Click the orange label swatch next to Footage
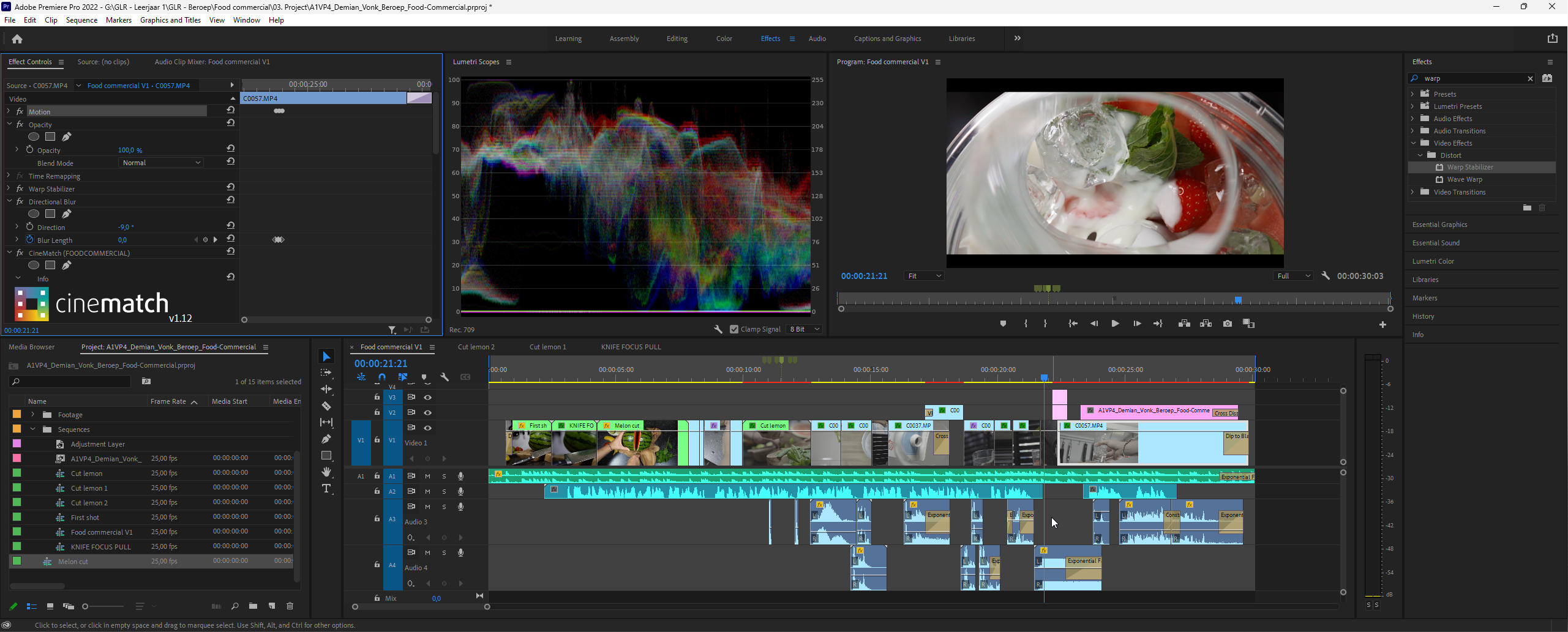The width and height of the screenshot is (1568, 632). pos(17,415)
